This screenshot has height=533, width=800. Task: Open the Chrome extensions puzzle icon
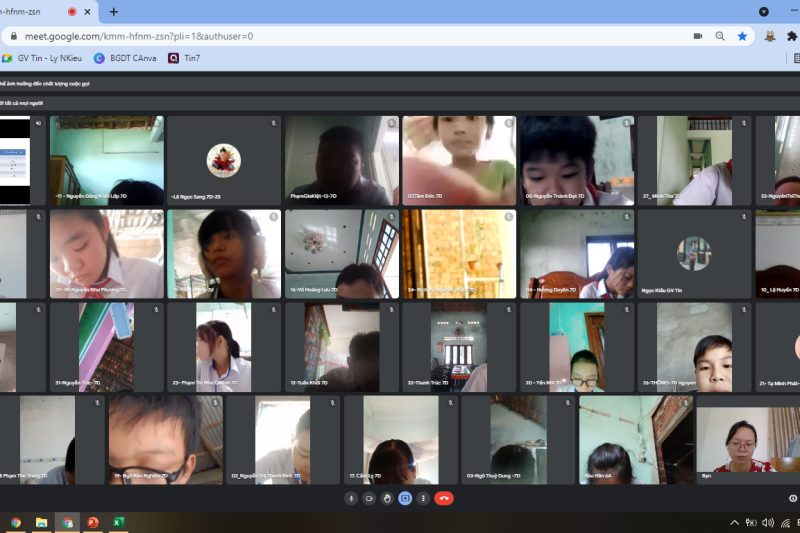(792, 36)
